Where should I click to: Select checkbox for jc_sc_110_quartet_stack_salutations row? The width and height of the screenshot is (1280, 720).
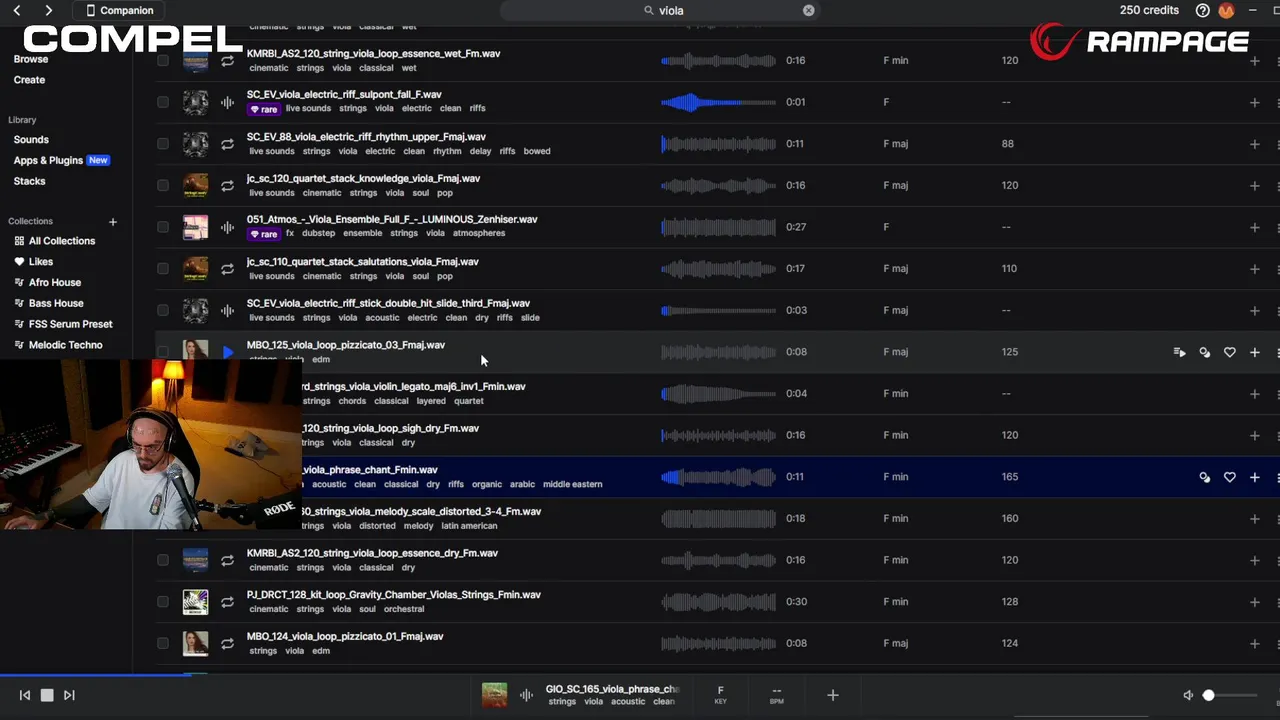(163, 269)
